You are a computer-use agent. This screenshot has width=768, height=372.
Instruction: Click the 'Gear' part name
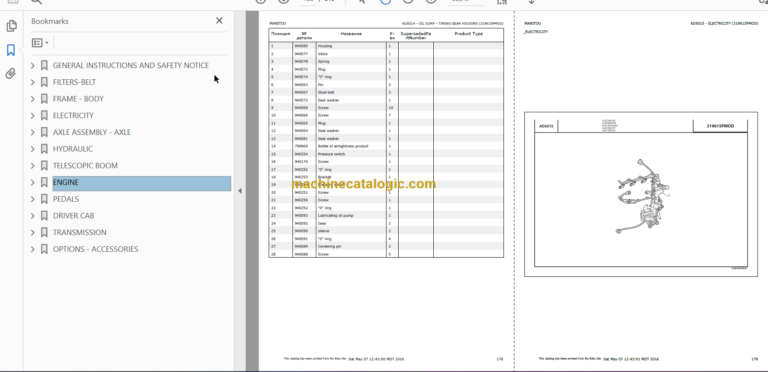tap(322, 223)
